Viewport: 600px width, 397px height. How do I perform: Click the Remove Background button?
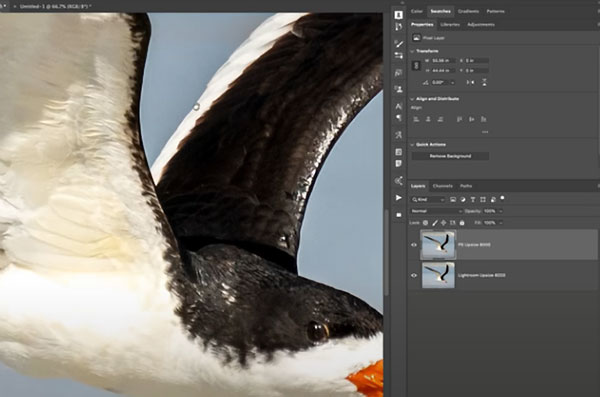[x=450, y=156]
